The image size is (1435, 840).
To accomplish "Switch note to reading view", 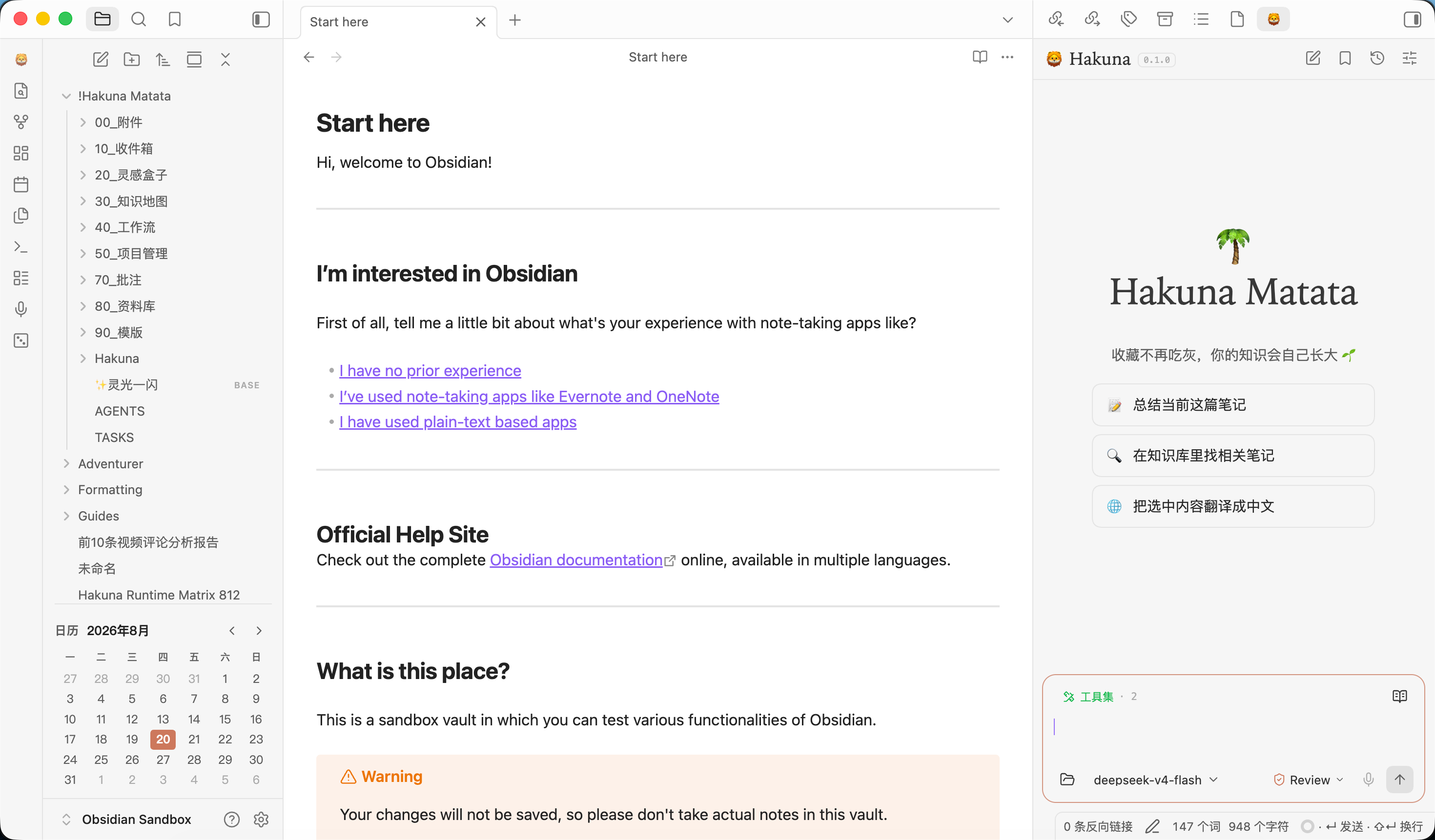I will click(980, 57).
